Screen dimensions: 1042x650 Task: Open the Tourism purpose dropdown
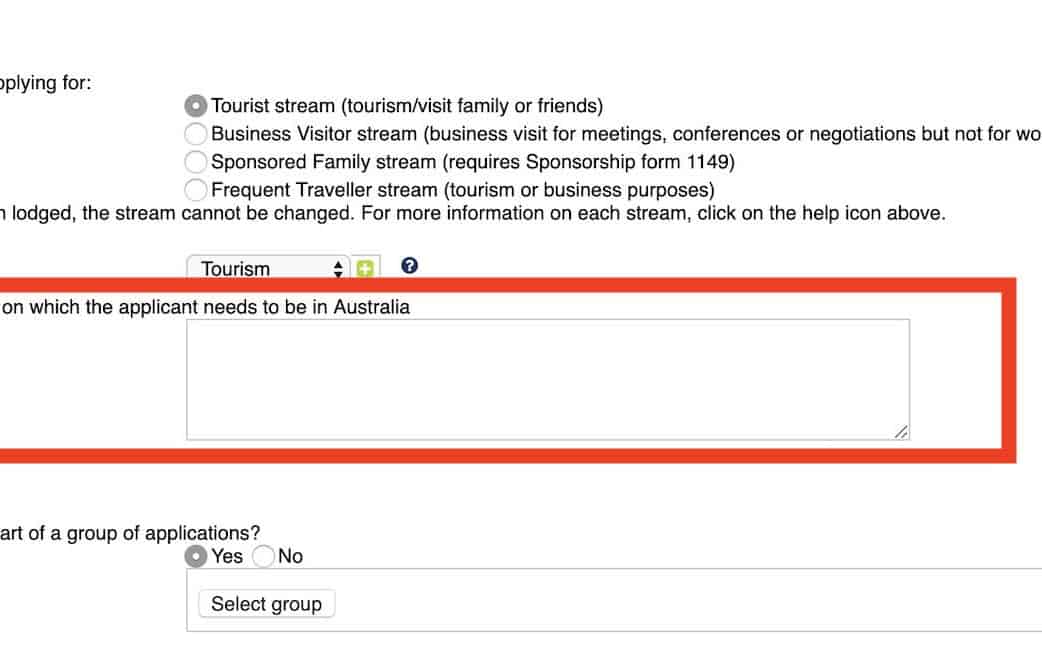coord(268,268)
